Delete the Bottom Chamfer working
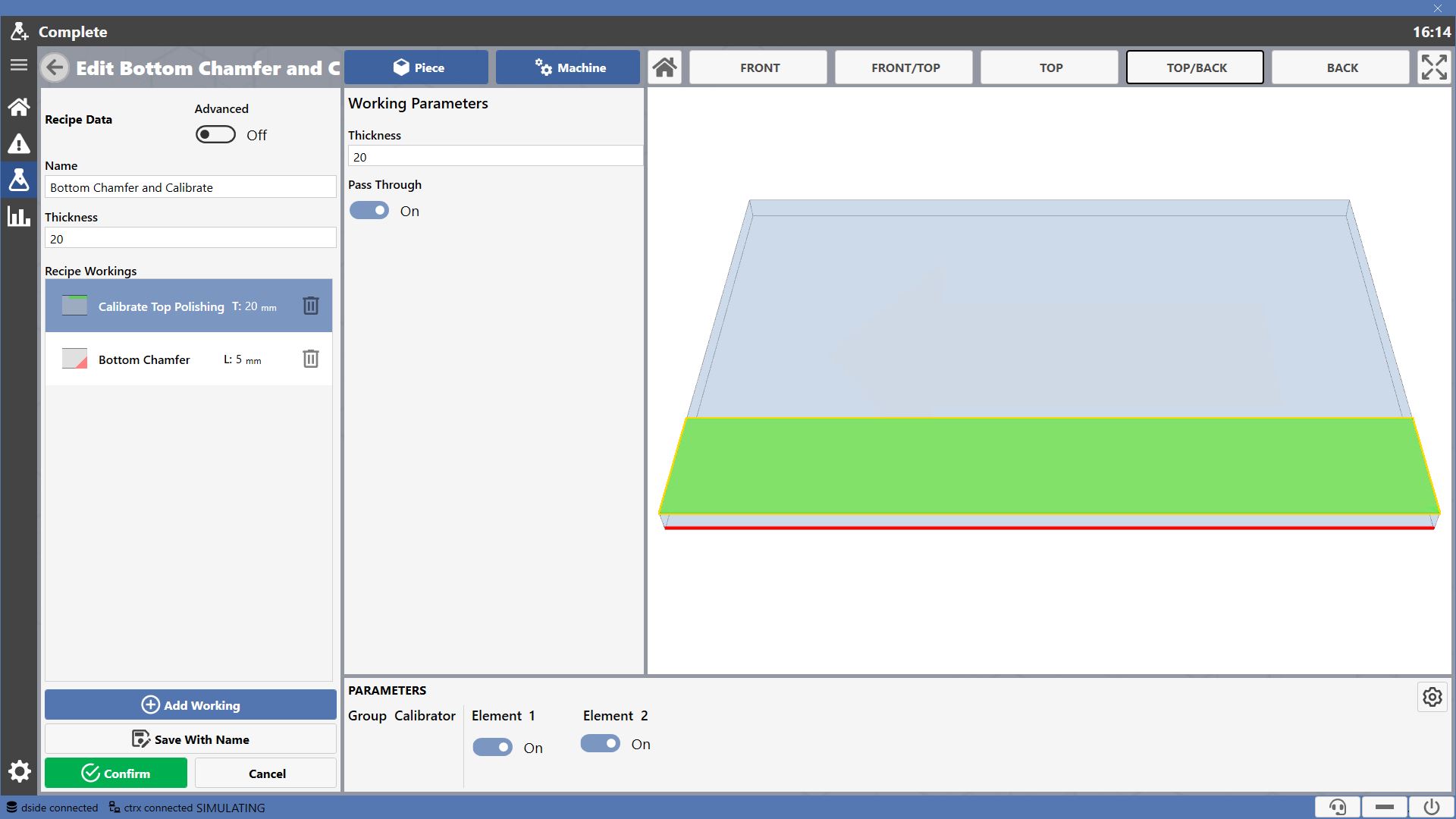 click(x=311, y=359)
